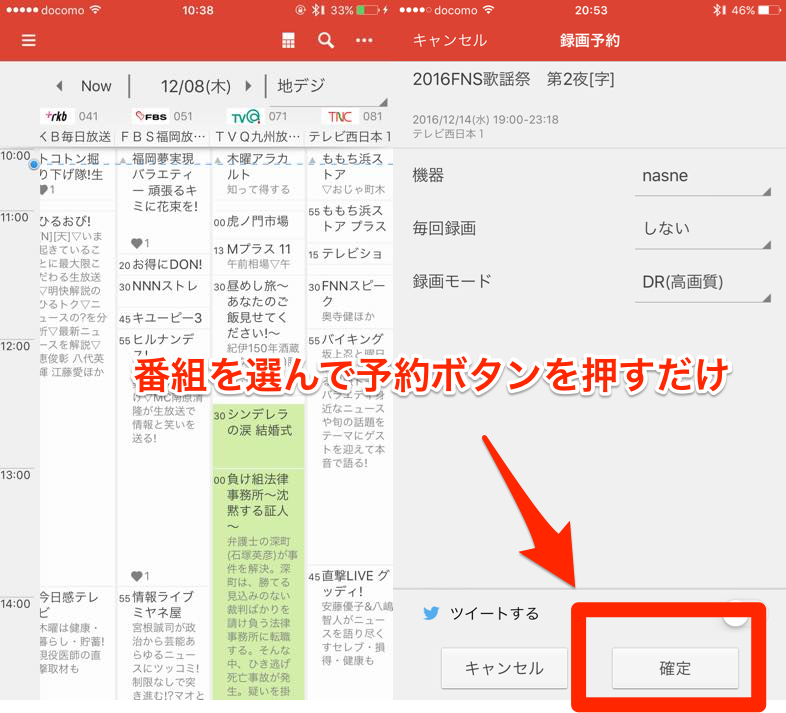Go to next day arrow
The height and width of the screenshot is (713, 786).
pos(248,86)
